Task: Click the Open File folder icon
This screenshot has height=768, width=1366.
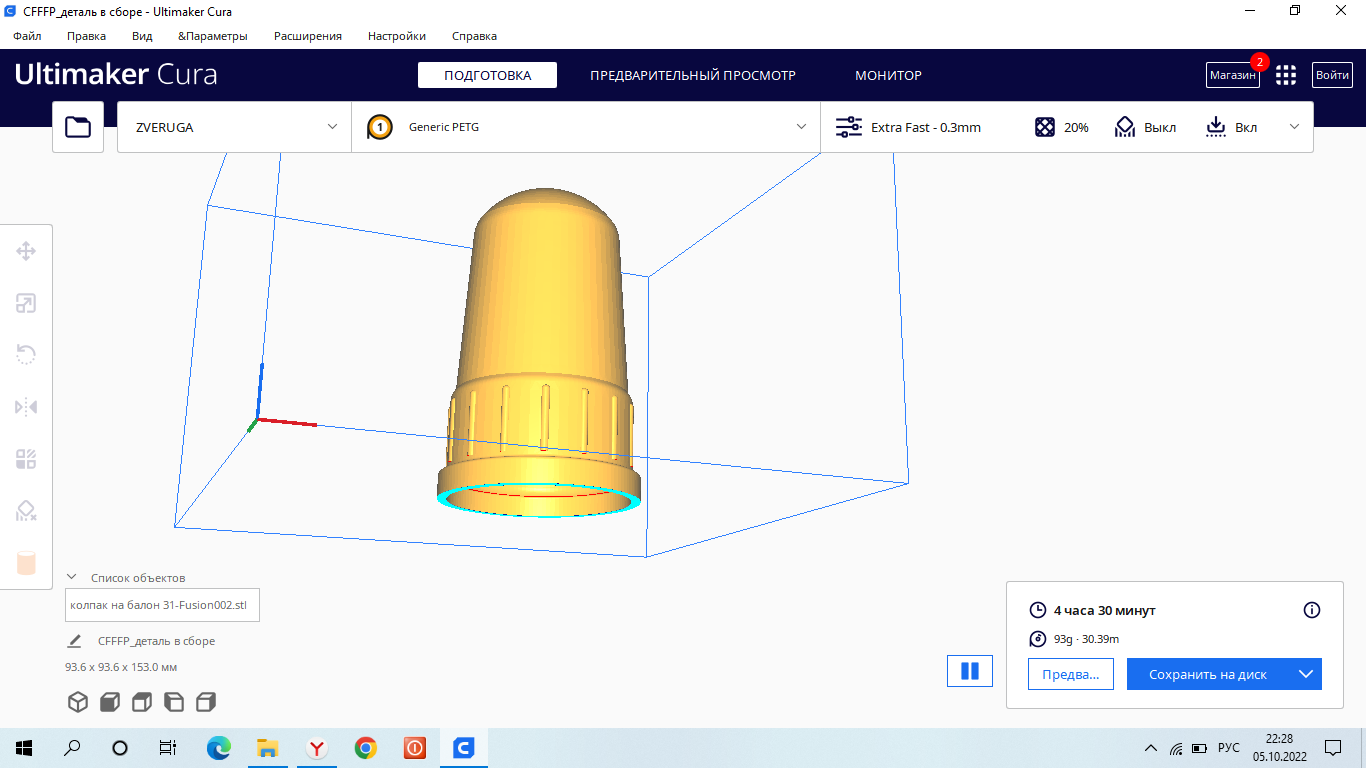Action: [78, 127]
